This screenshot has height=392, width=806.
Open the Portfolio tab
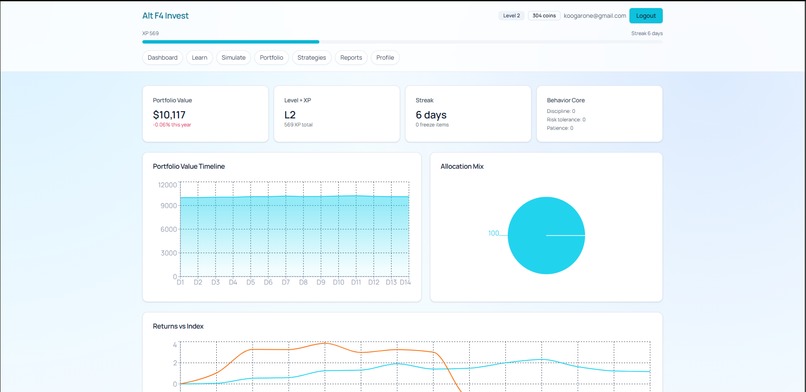click(271, 58)
